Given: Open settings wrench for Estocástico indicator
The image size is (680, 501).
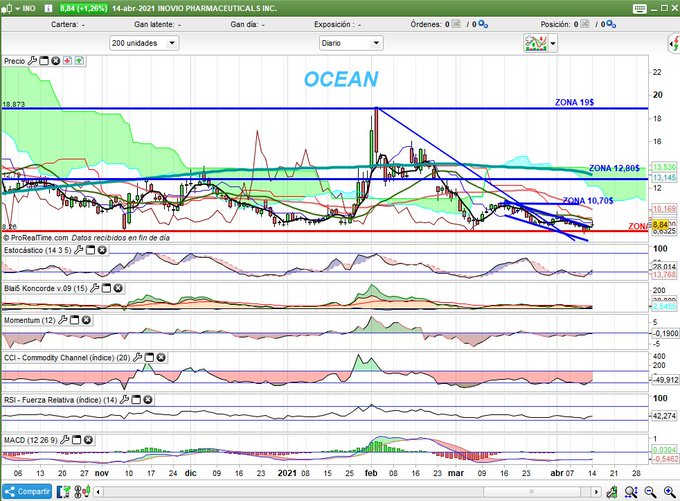Looking at the screenshot, I should 78,250.
